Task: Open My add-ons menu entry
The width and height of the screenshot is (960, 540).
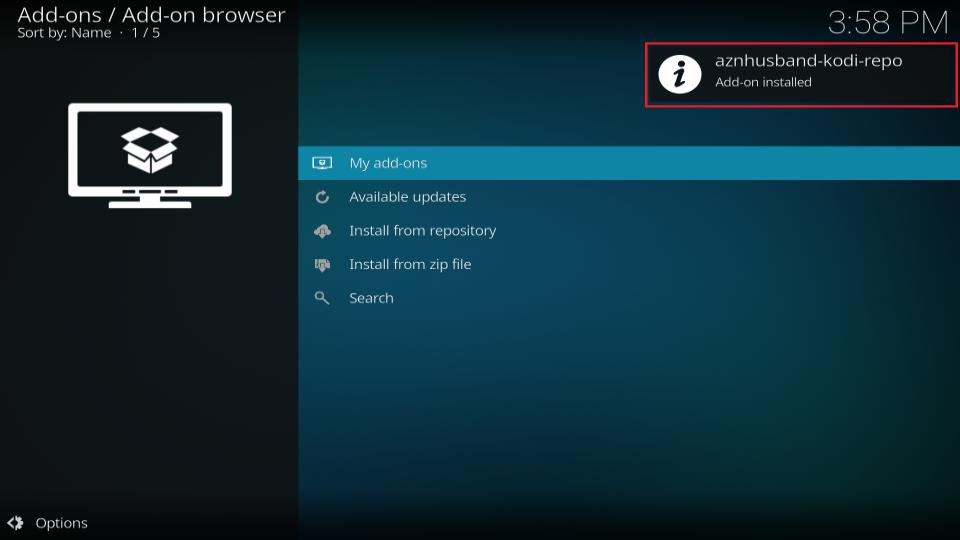Action: pyautogui.click(x=629, y=163)
